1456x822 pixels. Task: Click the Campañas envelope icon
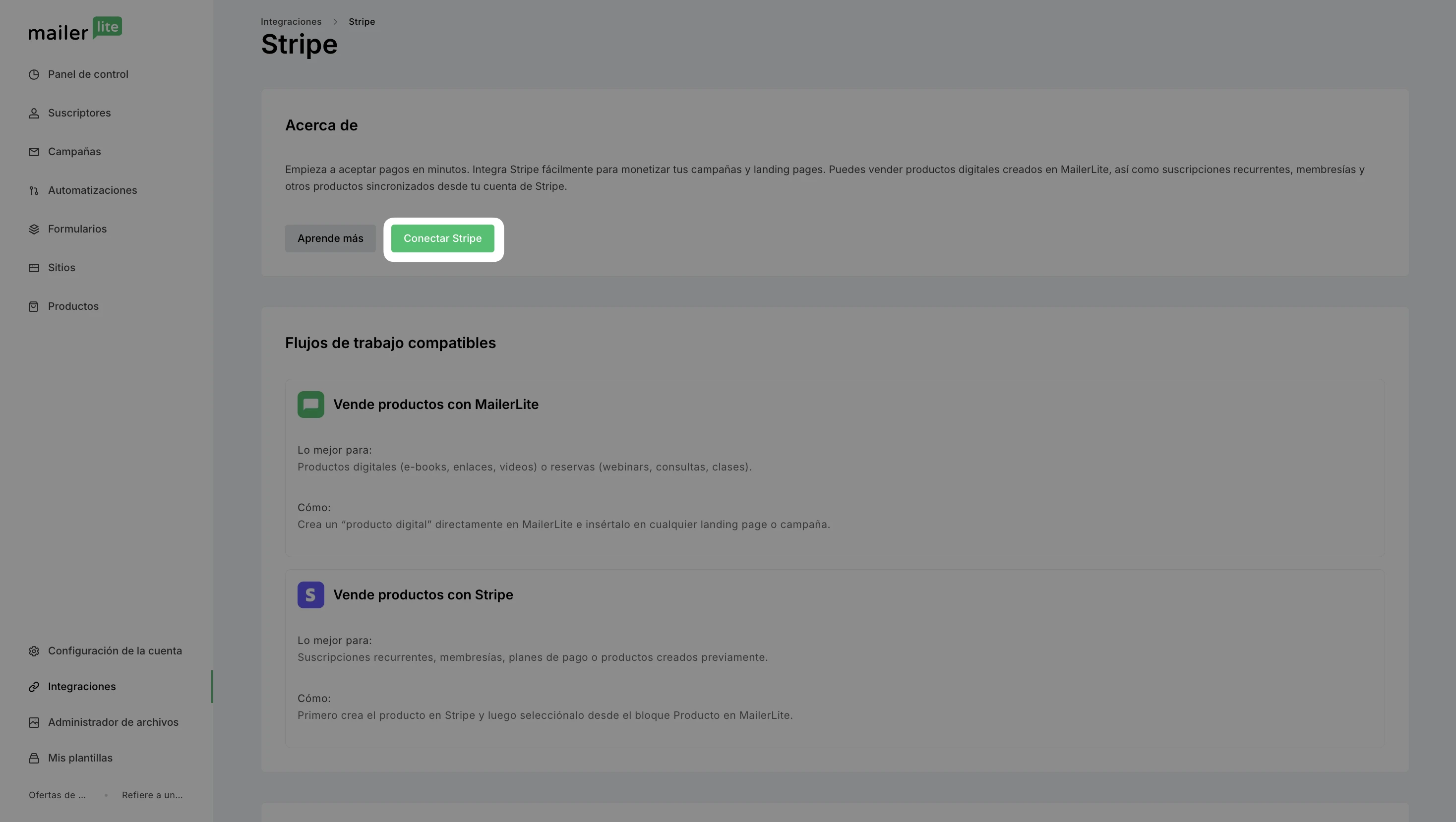(x=34, y=152)
